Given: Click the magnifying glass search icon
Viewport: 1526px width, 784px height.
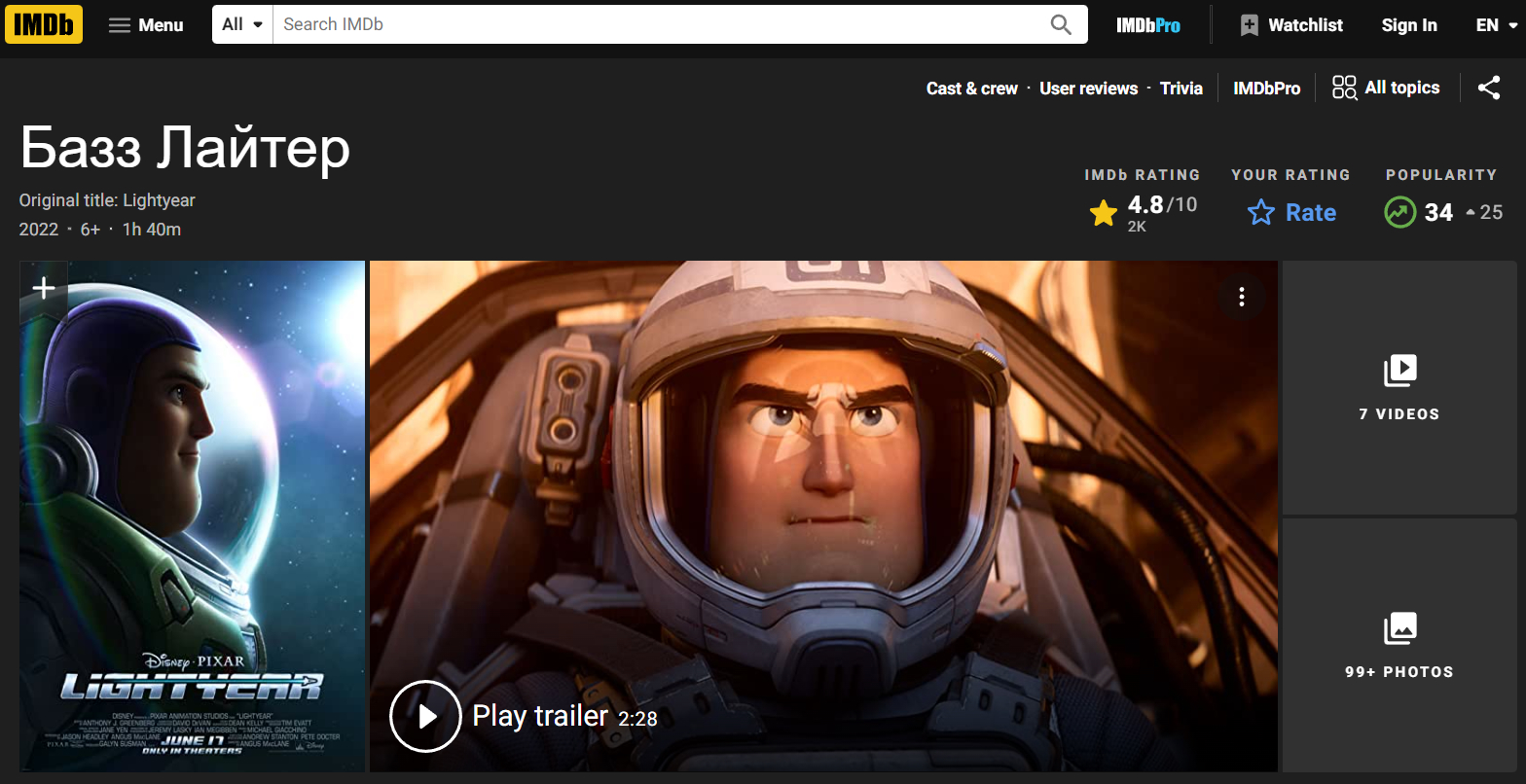Looking at the screenshot, I should pos(1061,24).
